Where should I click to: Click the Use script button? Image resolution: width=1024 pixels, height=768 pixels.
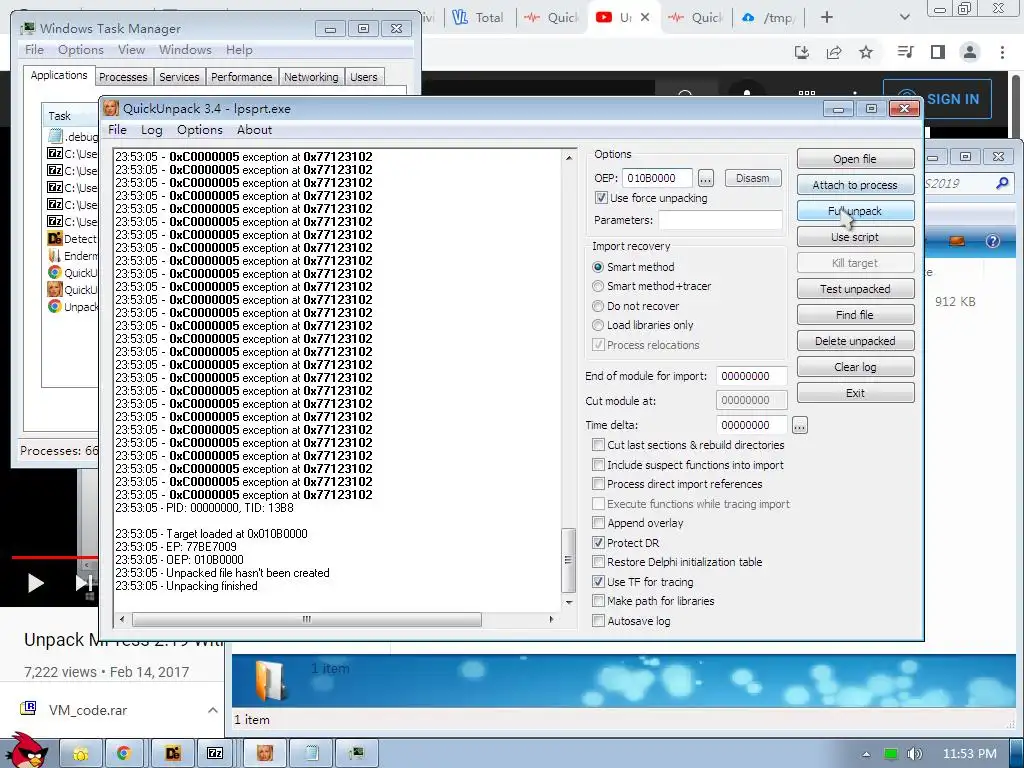point(855,237)
